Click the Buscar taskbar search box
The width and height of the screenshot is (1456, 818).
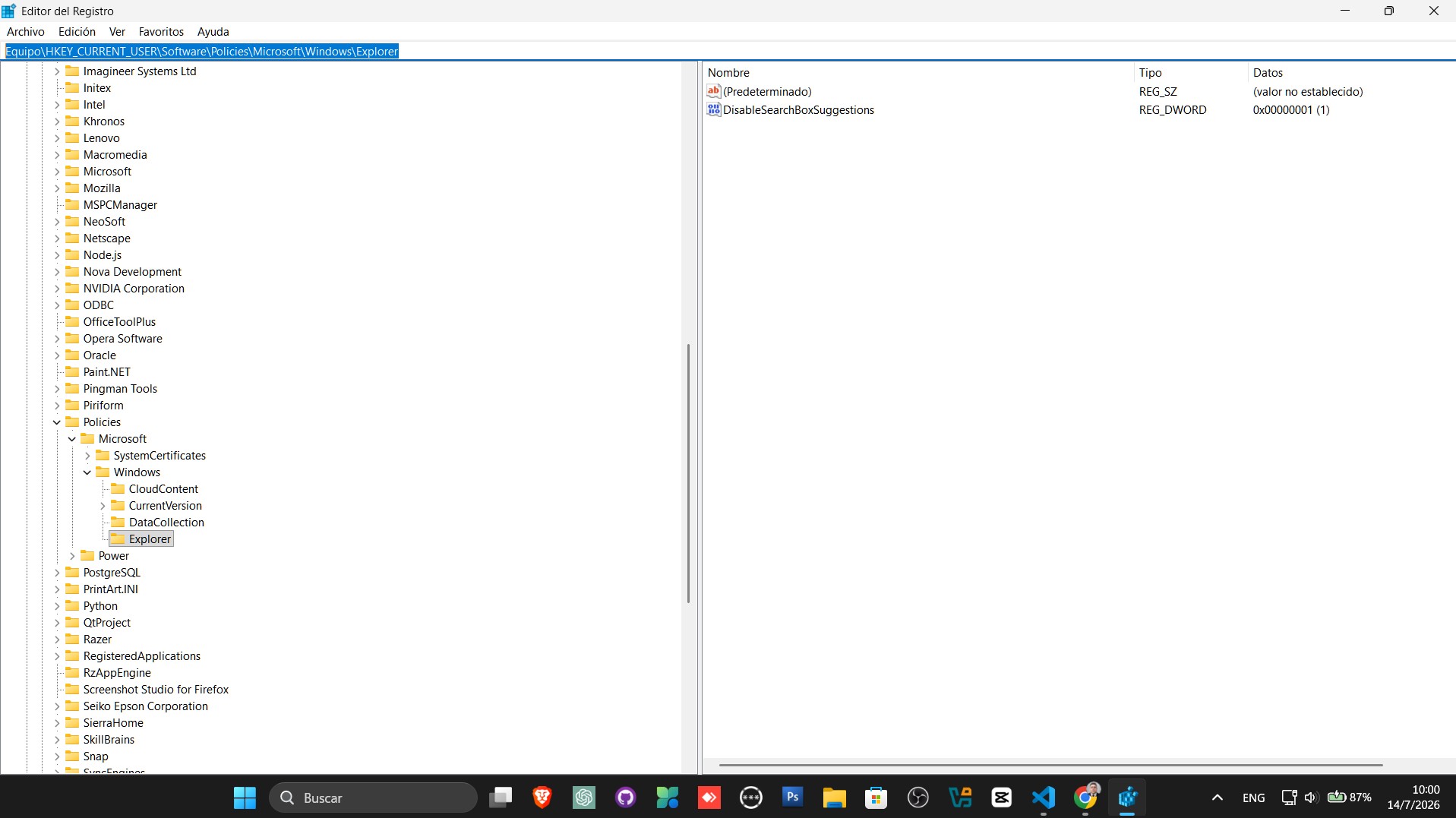[x=373, y=797]
